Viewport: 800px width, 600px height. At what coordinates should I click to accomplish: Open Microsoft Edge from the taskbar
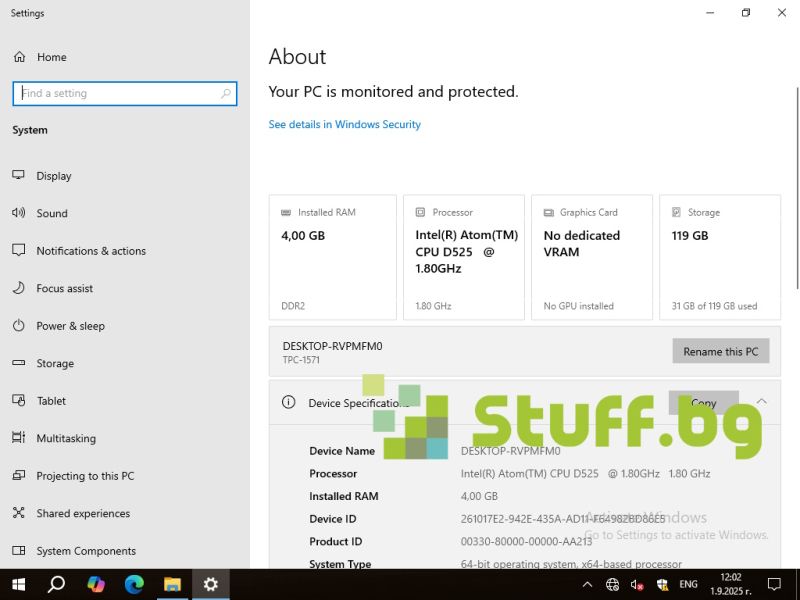click(134, 584)
